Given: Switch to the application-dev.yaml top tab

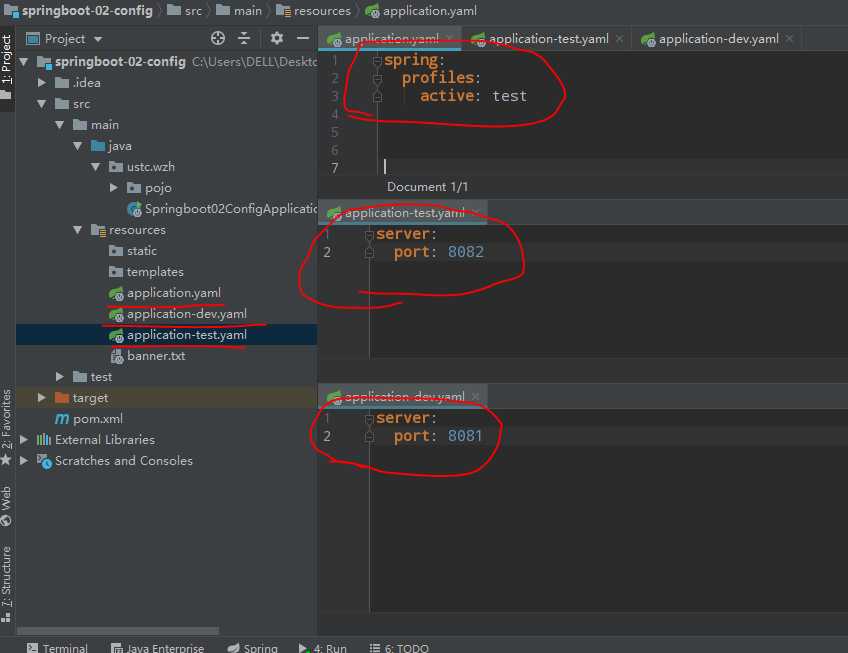Looking at the screenshot, I should click(x=718, y=39).
